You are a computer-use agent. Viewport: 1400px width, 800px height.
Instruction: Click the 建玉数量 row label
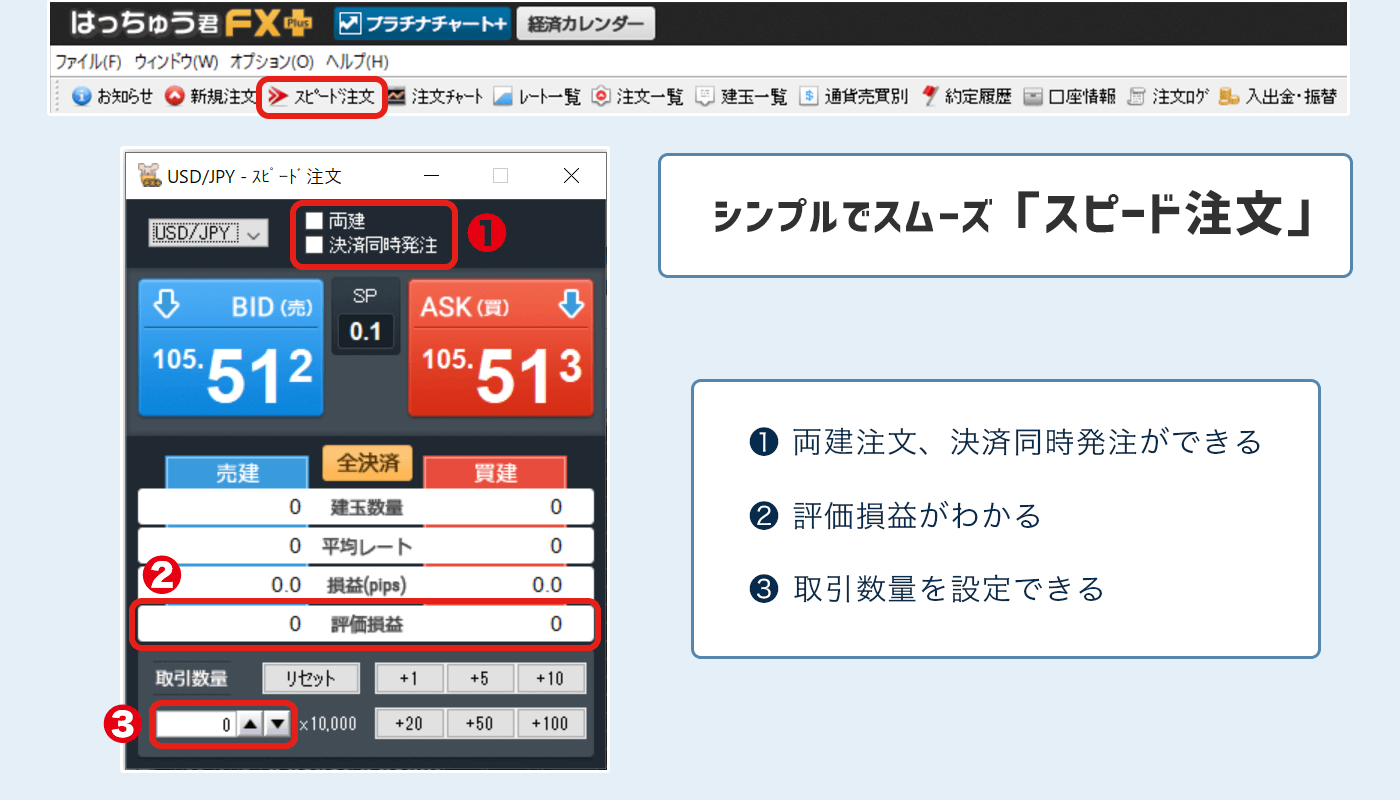[366, 508]
